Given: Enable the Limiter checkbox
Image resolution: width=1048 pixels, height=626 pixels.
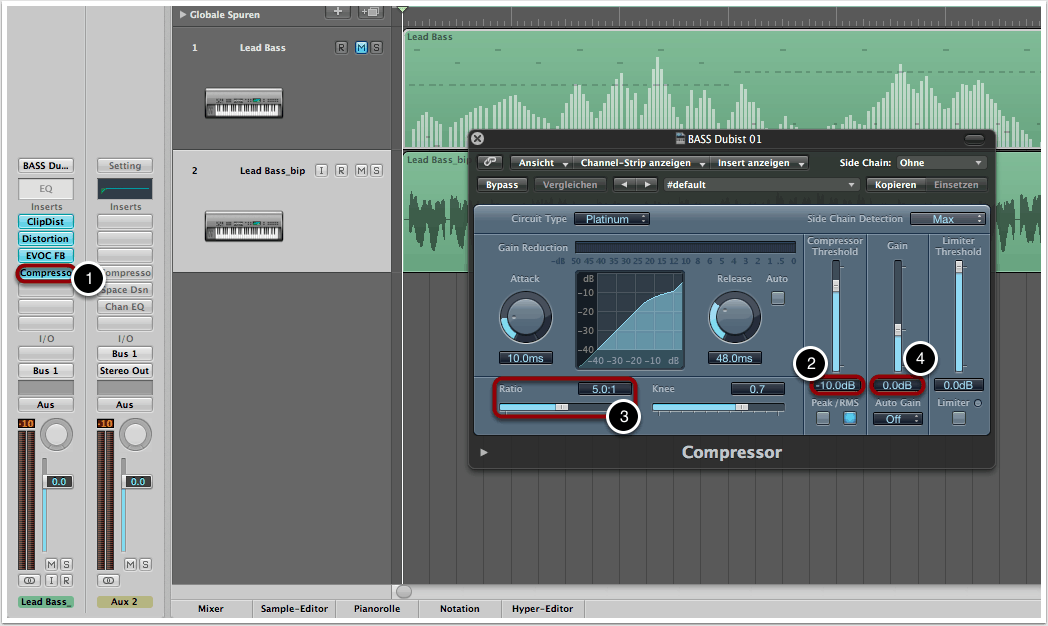Looking at the screenshot, I should (958, 419).
